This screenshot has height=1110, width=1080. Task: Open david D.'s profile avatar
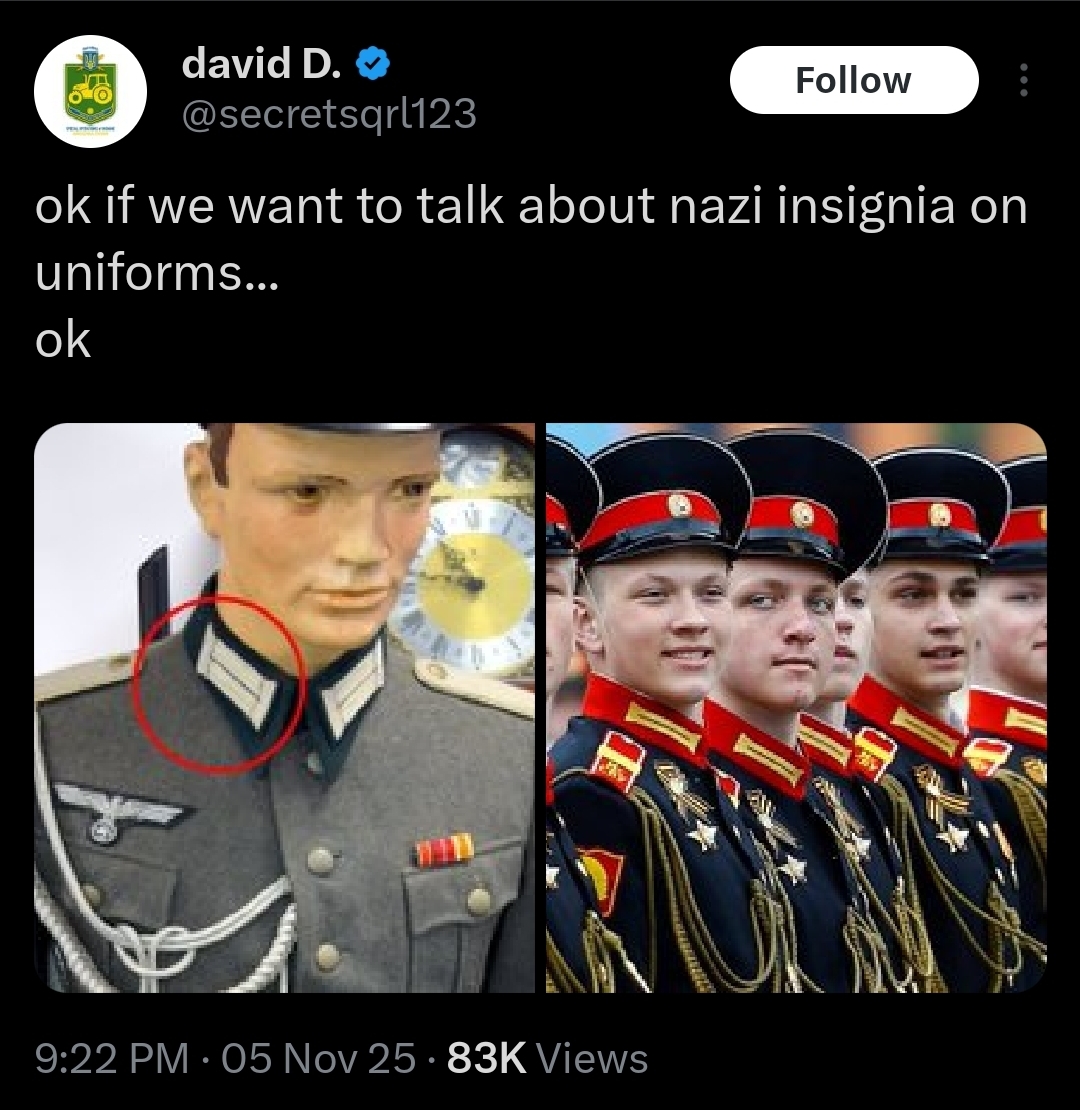pos(91,91)
